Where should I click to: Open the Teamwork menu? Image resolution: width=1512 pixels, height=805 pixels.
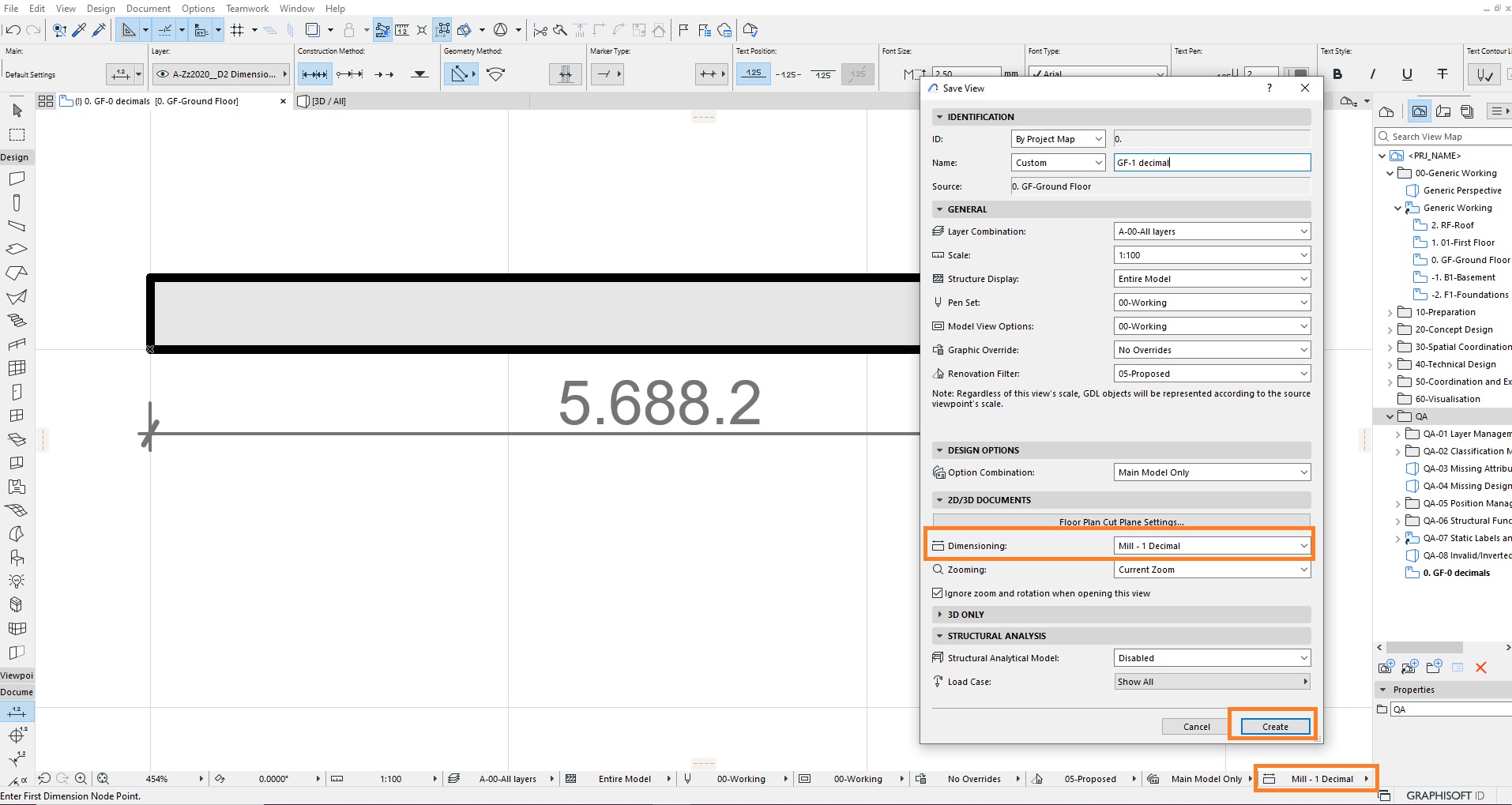tap(247, 8)
